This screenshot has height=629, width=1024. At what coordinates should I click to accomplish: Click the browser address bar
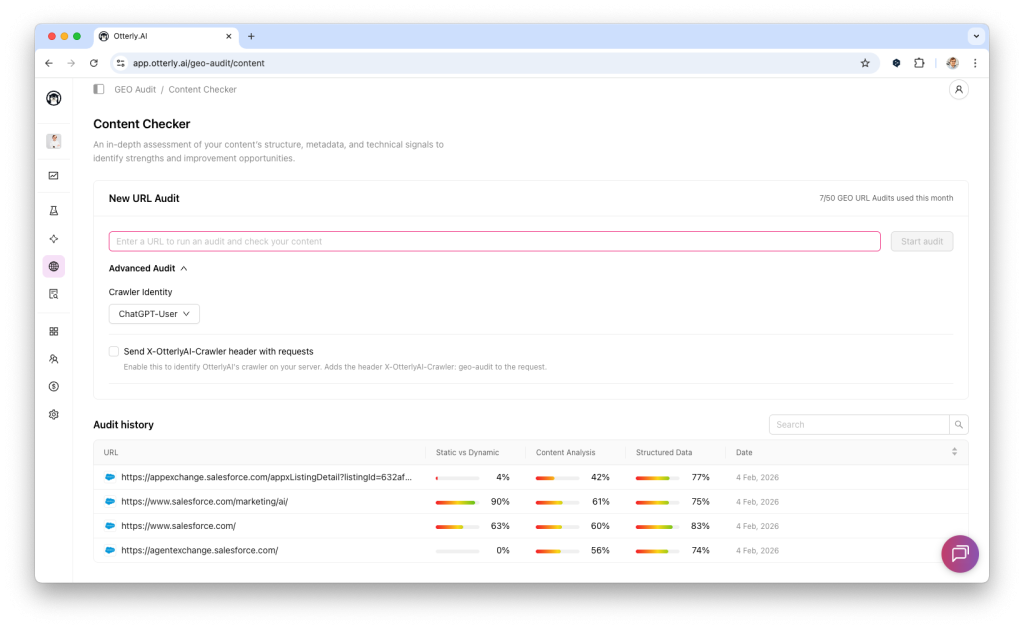click(493, 63)
